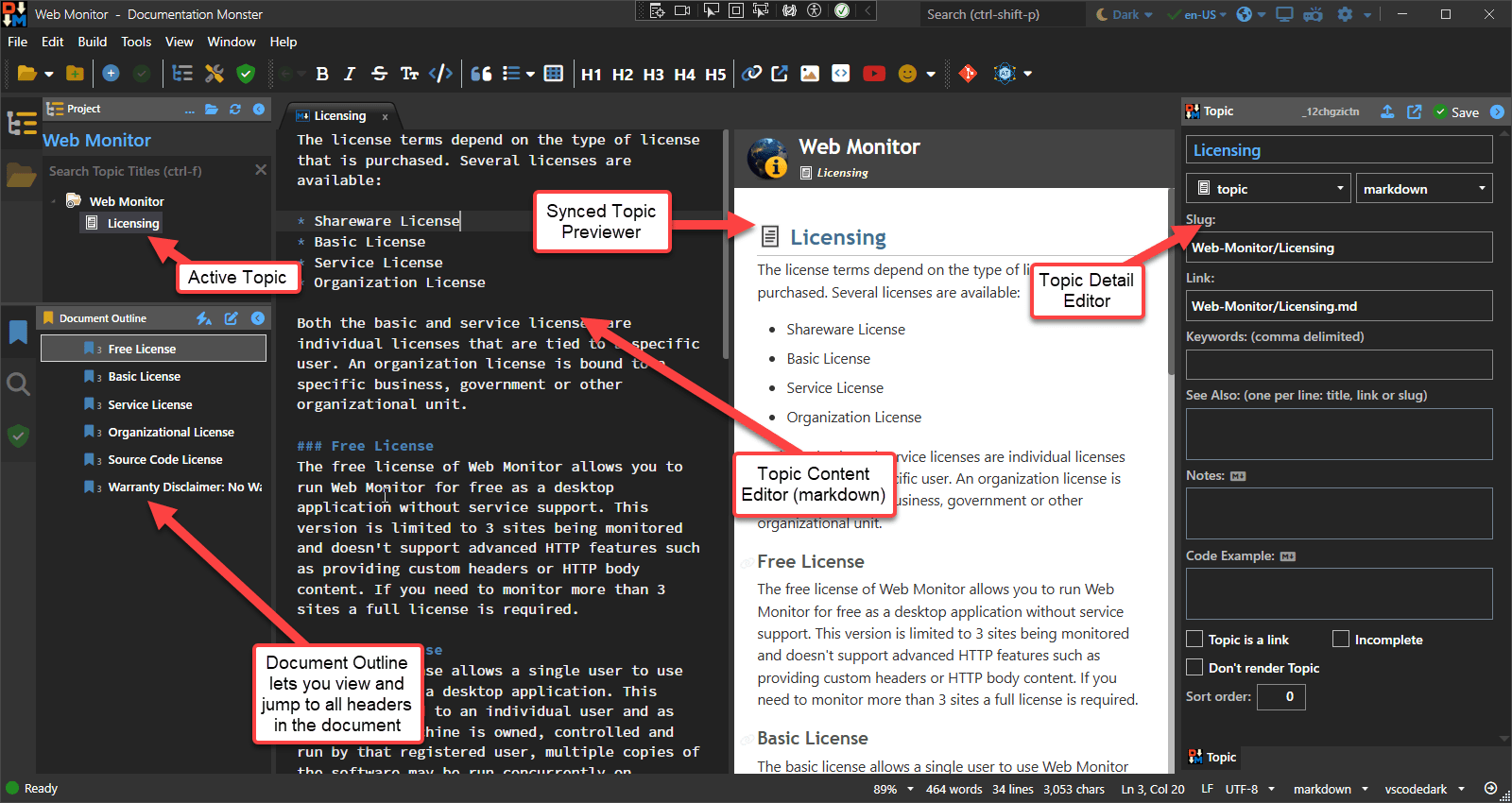The width and height of the screenshot is (1512, 803).
Task: Open the en-US language dropdown
Action: (1196, 14)
